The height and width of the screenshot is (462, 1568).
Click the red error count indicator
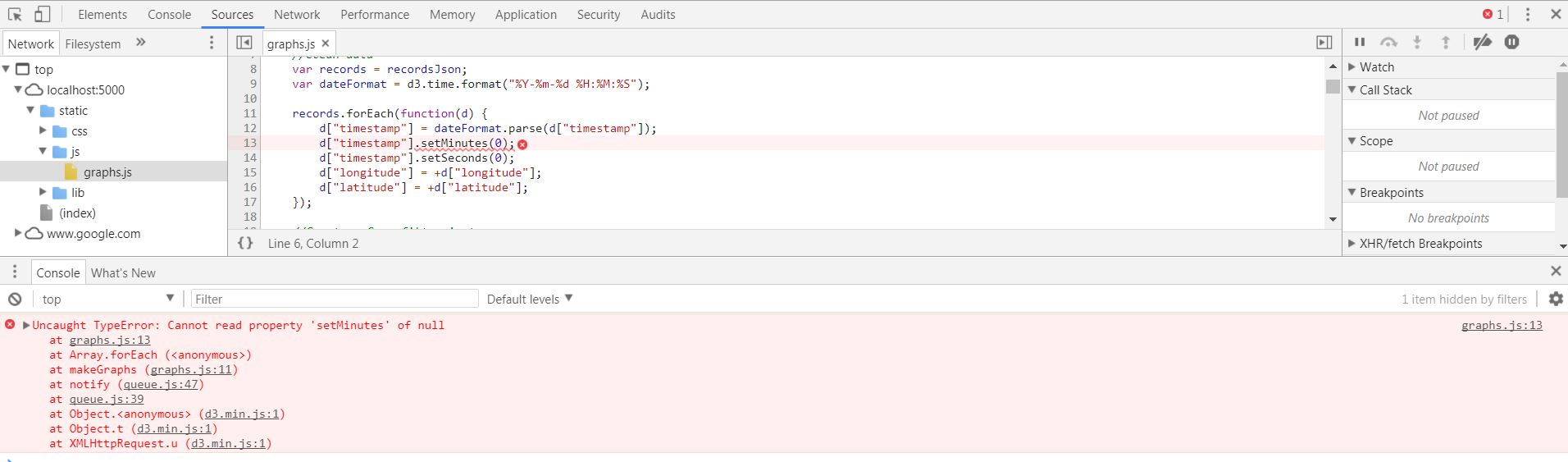pos(1493,14)
